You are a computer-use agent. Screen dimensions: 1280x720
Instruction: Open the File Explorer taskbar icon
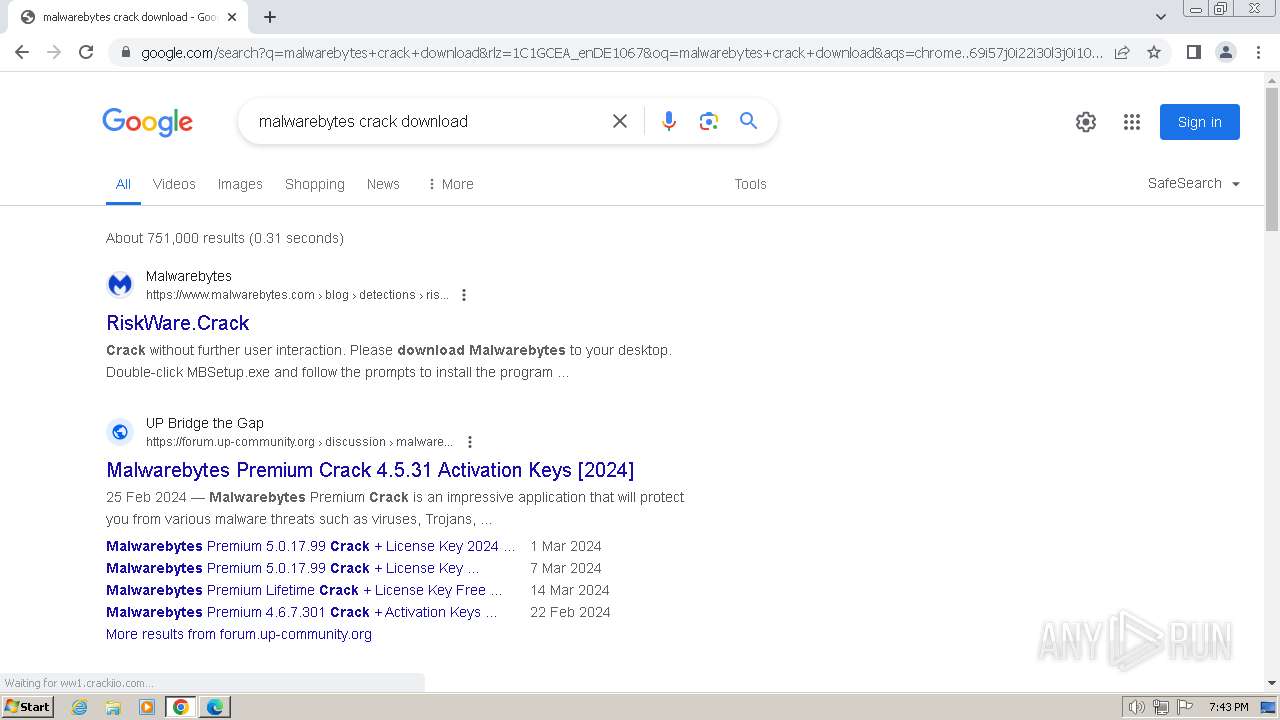[113, 707]
